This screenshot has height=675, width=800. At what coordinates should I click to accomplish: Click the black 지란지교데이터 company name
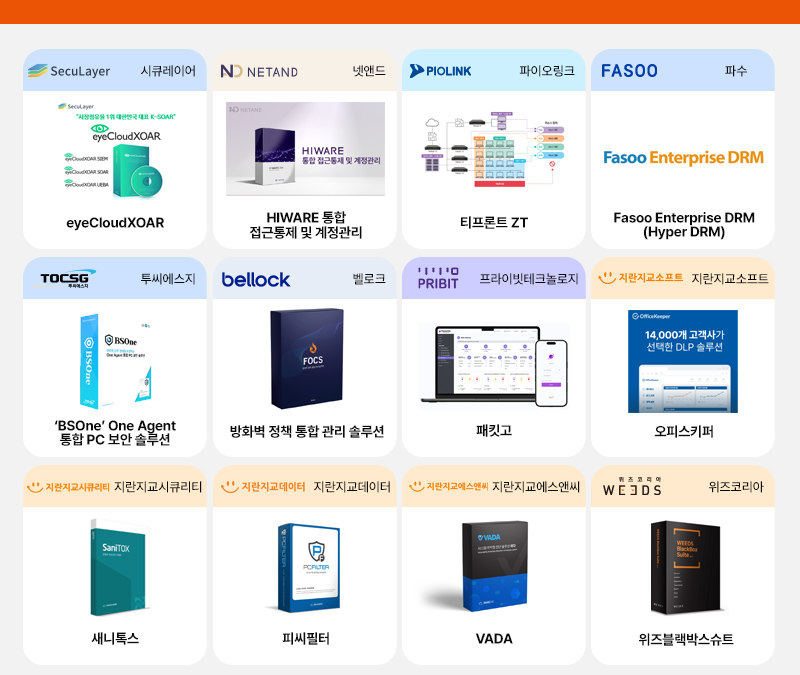(352, 487)
